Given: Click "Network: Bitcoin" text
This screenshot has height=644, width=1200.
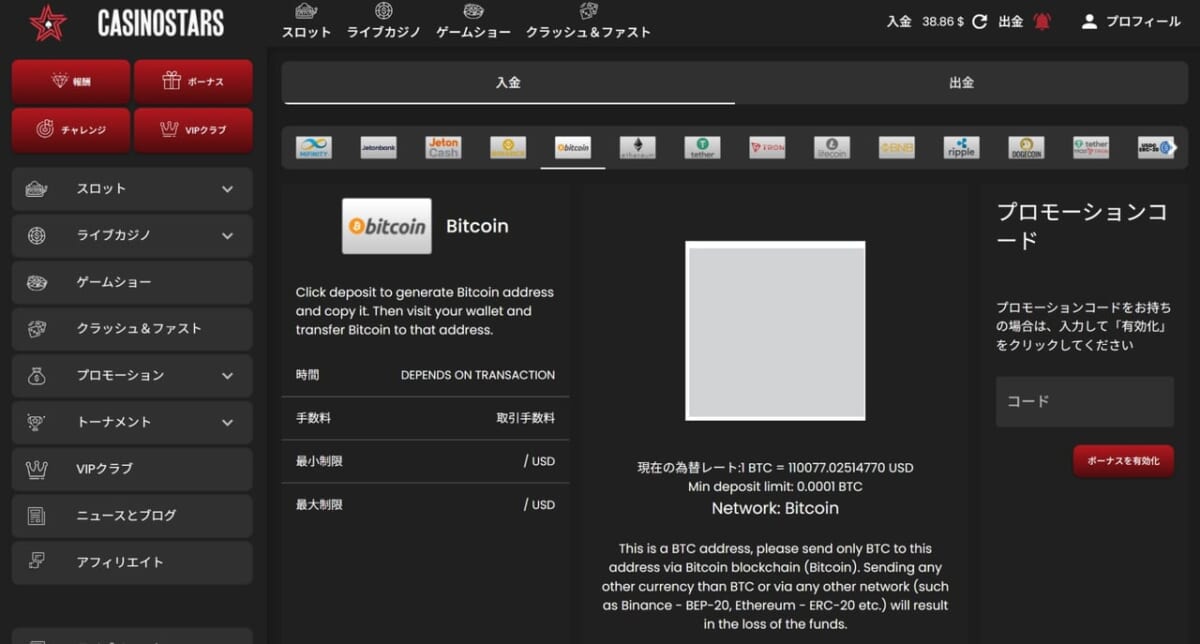Looking at the screenshot, I should pyautogui.click(x=775, y=508).
